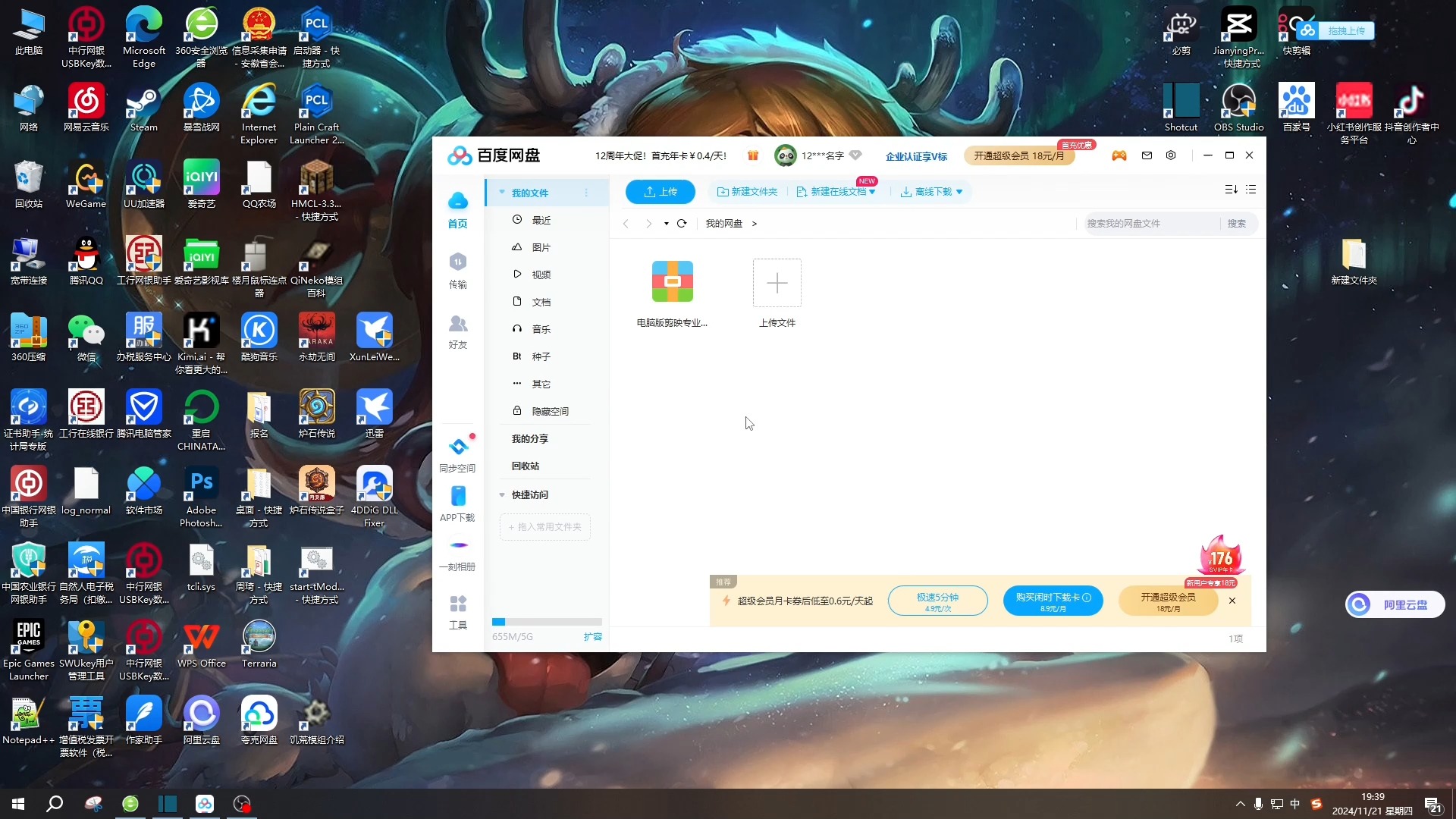Open the three-dot menu next to 我的文件
The image size is (1456, 819).
click(586, 193)
